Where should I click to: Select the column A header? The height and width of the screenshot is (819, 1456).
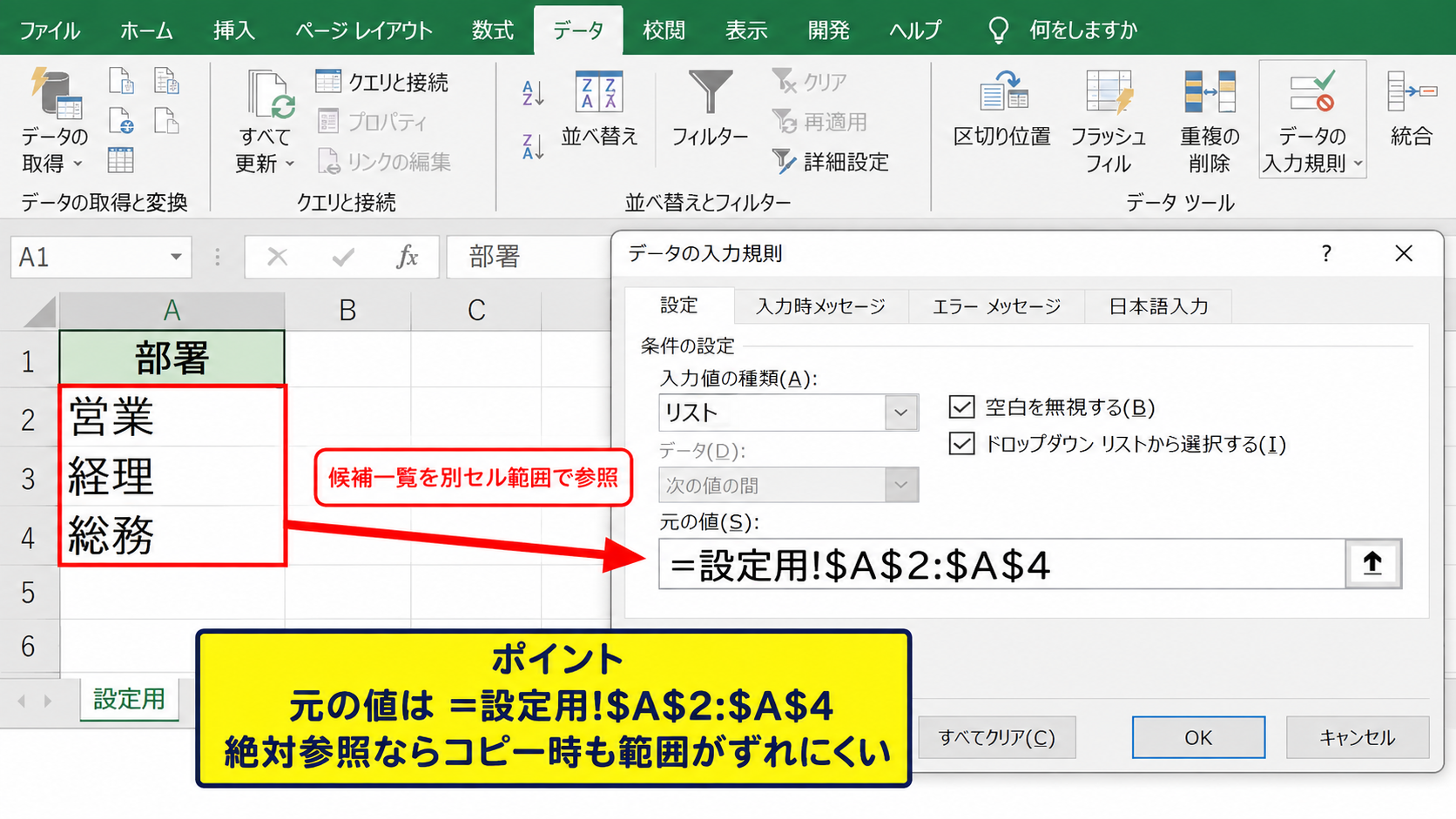(172, 310)
